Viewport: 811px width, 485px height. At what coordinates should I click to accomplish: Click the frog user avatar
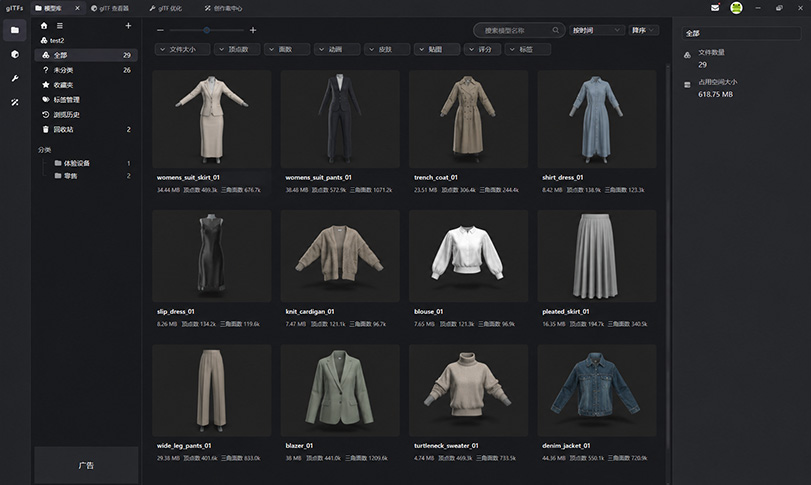tap(736, 8)
